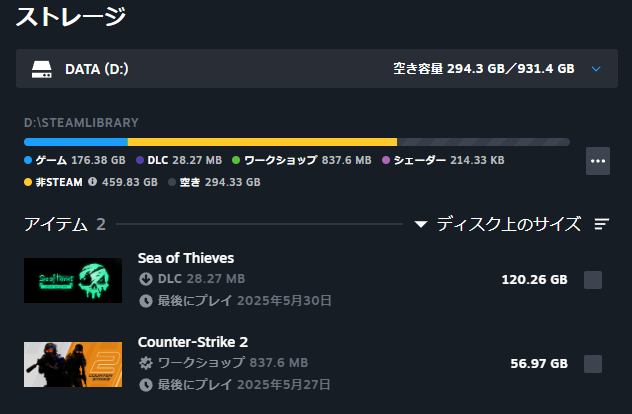This screenshot has height=414, width=632.
Task: Open the ディスク上のサイズ sort dropdown
Action: [x=509, y=224]
